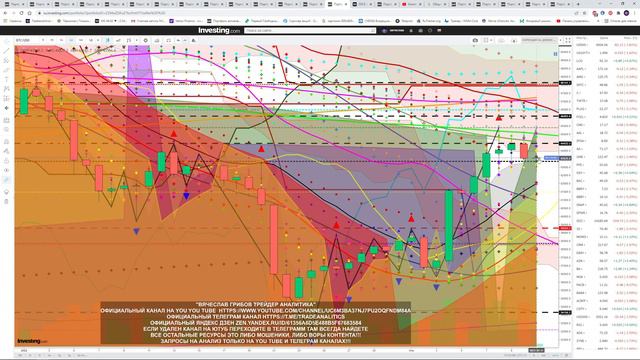Viewport: 640px width, 360px height.
Task: Open the candlestick chart style selector
Action: pyautogui.click(x=107, y=40)
